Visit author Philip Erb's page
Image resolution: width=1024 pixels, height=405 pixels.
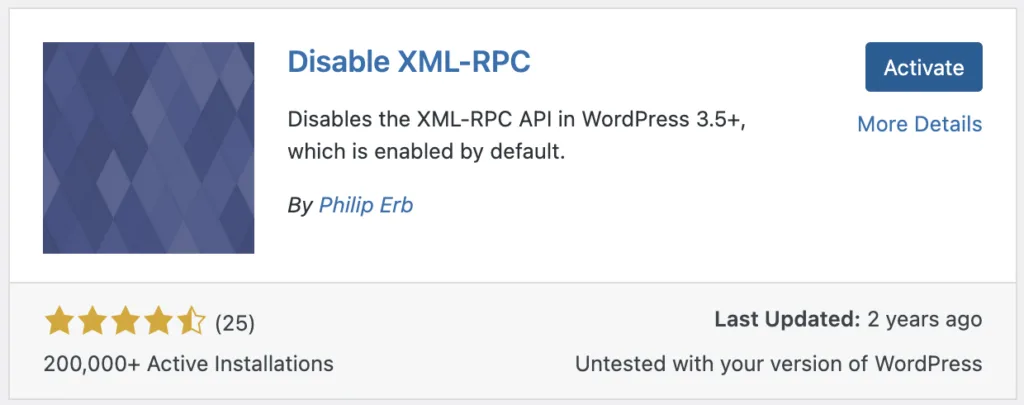pyautogui.click(x=366, y=206)
